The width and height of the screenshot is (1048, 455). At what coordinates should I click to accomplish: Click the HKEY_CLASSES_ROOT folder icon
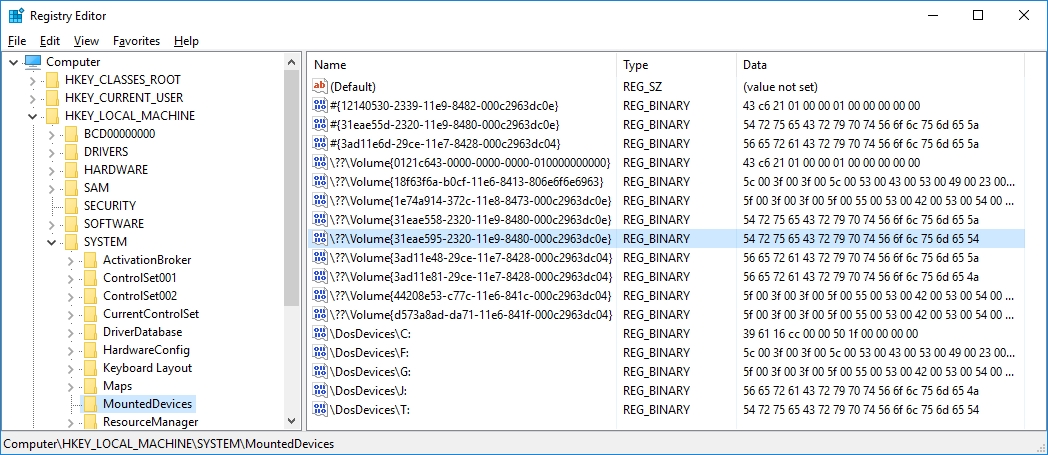tap(53, 80)
